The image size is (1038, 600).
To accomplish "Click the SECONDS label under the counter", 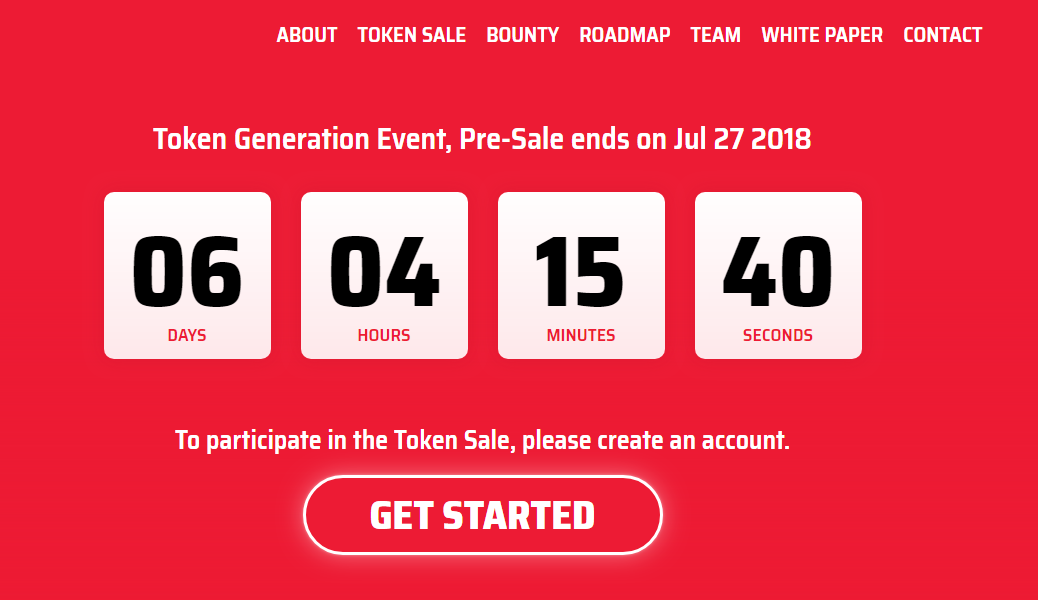I will [x=778, y=335].
